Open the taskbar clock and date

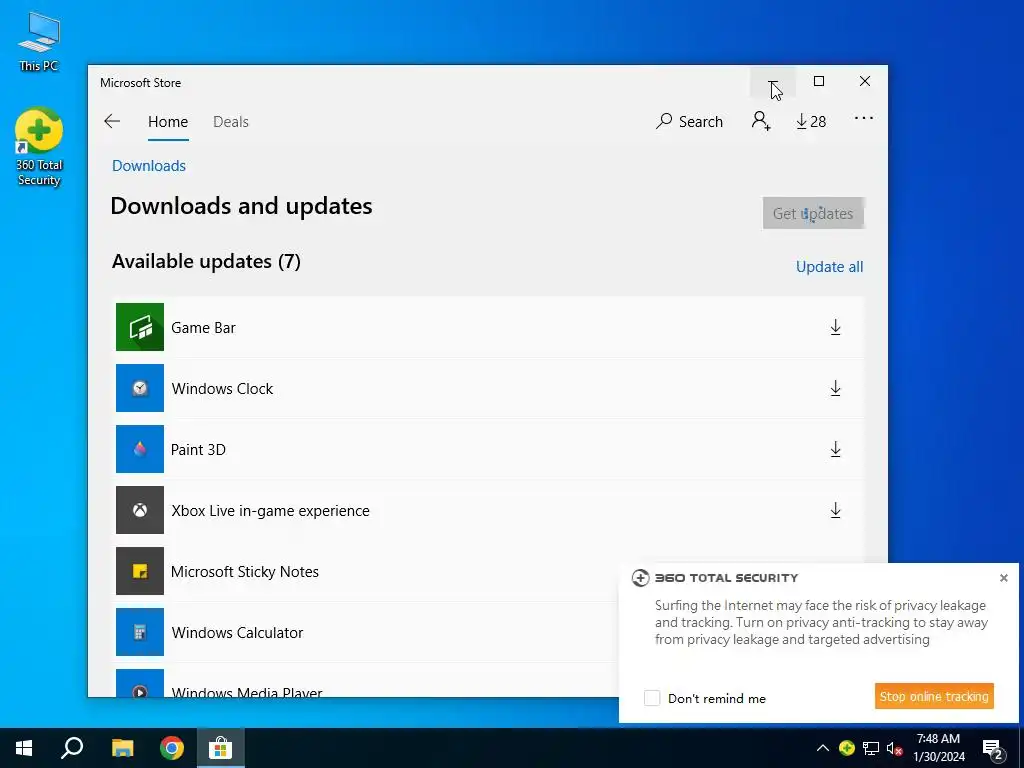(938, 748)
